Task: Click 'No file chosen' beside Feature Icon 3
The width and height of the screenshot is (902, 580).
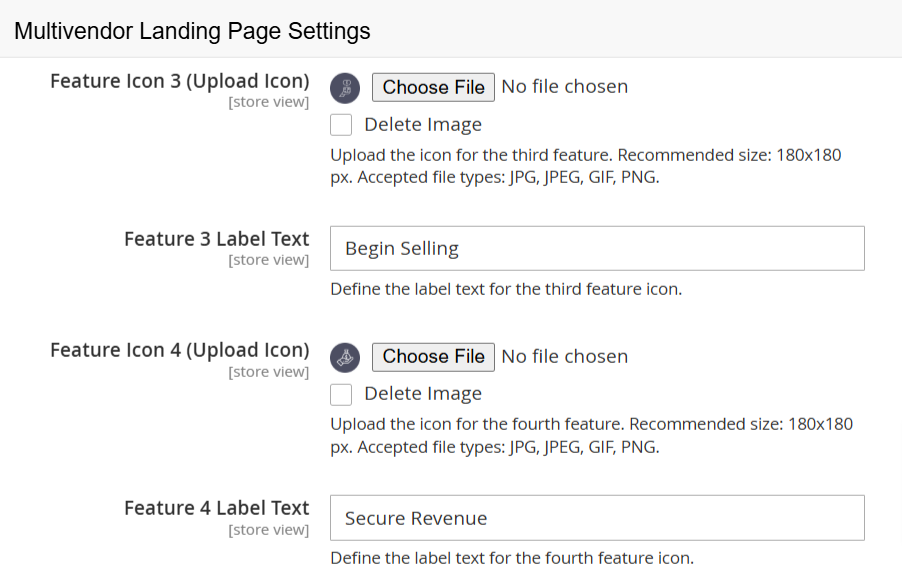Action: pos(565,87)
